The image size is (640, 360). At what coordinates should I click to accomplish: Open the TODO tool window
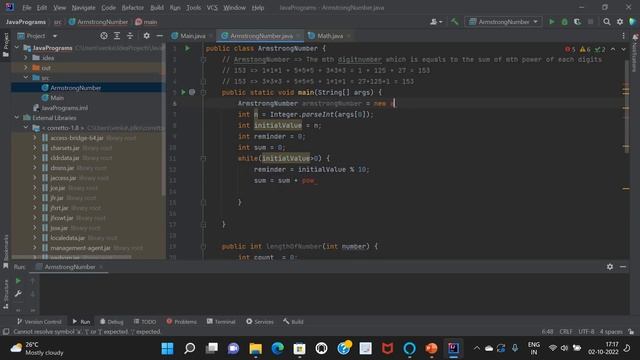(144, 322)
